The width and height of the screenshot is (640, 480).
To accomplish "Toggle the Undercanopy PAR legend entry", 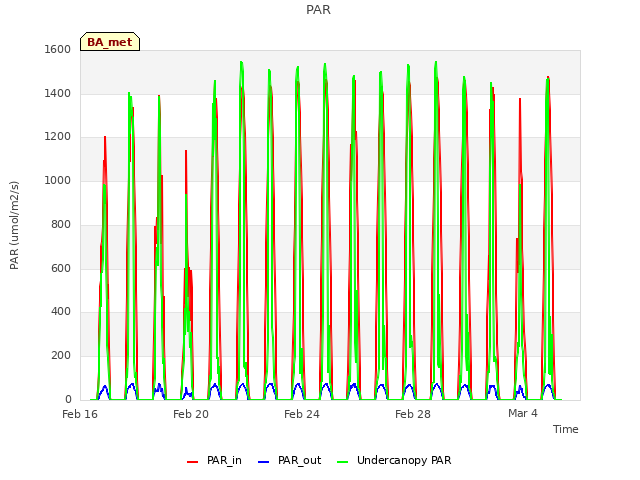I will click(394, 460).
